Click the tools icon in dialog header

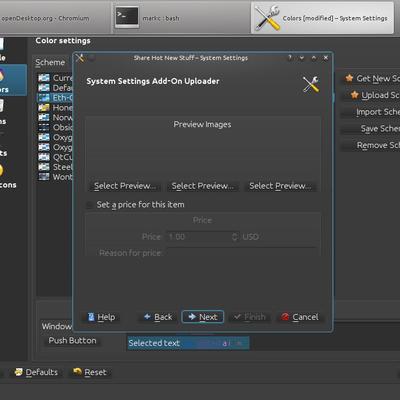click(x=311, y=84)
